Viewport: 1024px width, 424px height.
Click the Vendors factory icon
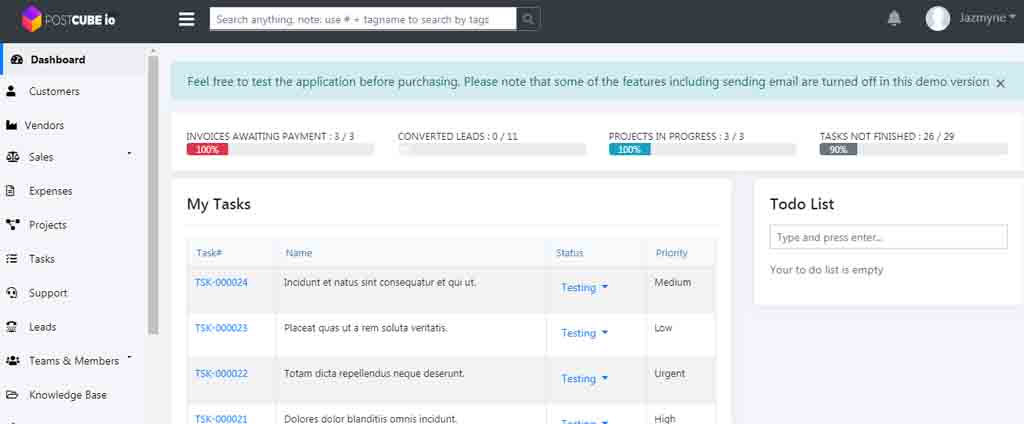click(x=11, y=125)
